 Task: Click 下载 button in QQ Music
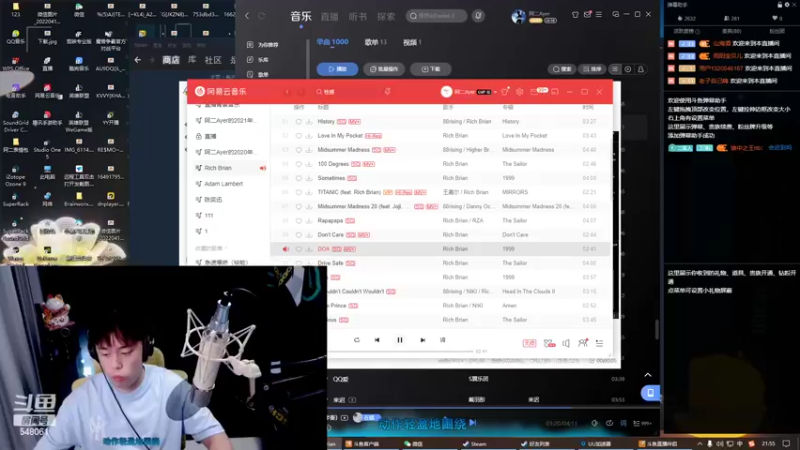click(x=431, y=69)
